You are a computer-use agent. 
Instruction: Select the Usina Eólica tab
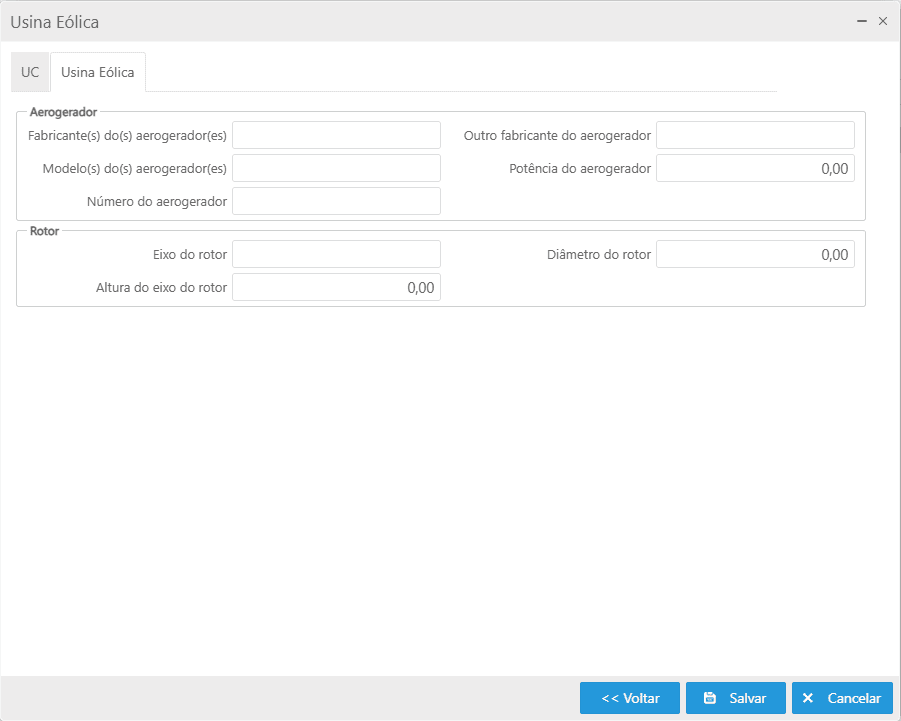tap(98, 72)
